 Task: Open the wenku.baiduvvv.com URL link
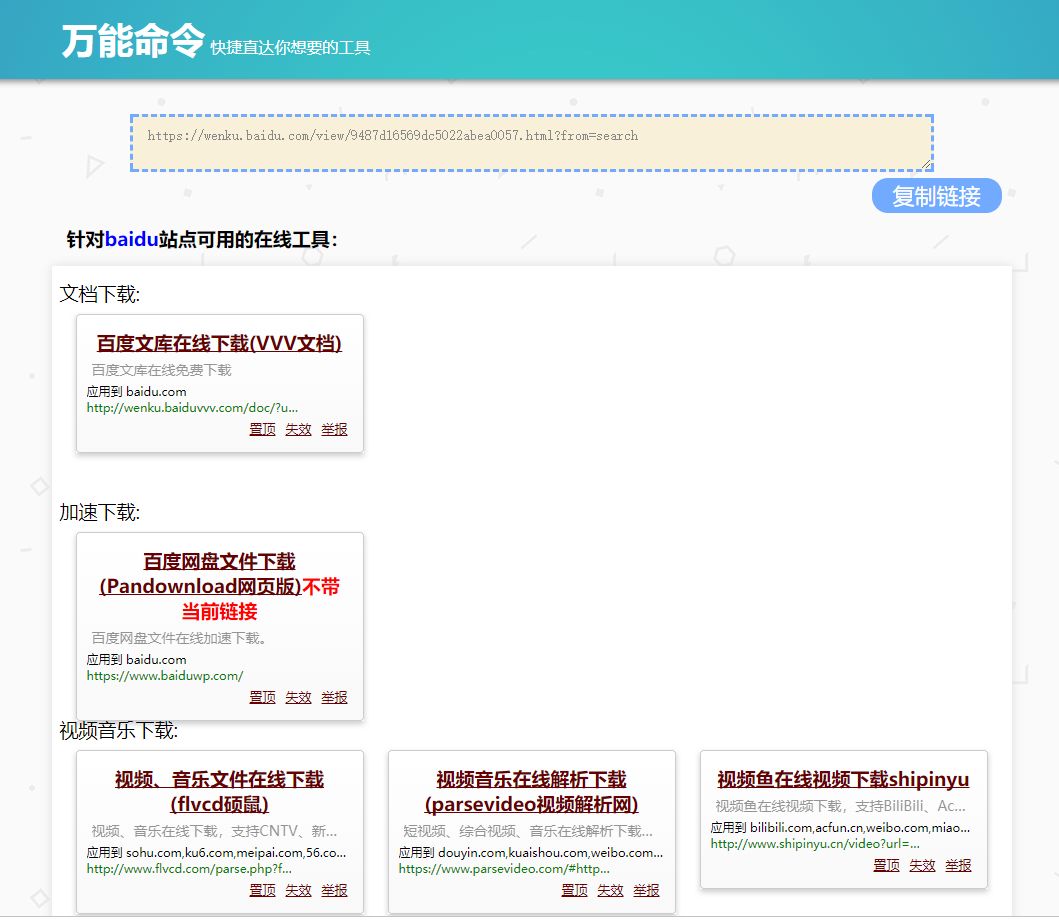click(x=192, y=408)
